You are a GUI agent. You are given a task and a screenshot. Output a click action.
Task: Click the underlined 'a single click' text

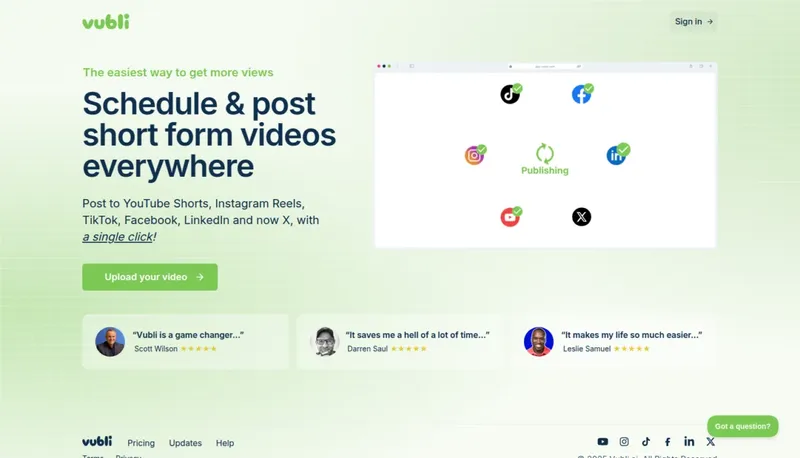117,237
